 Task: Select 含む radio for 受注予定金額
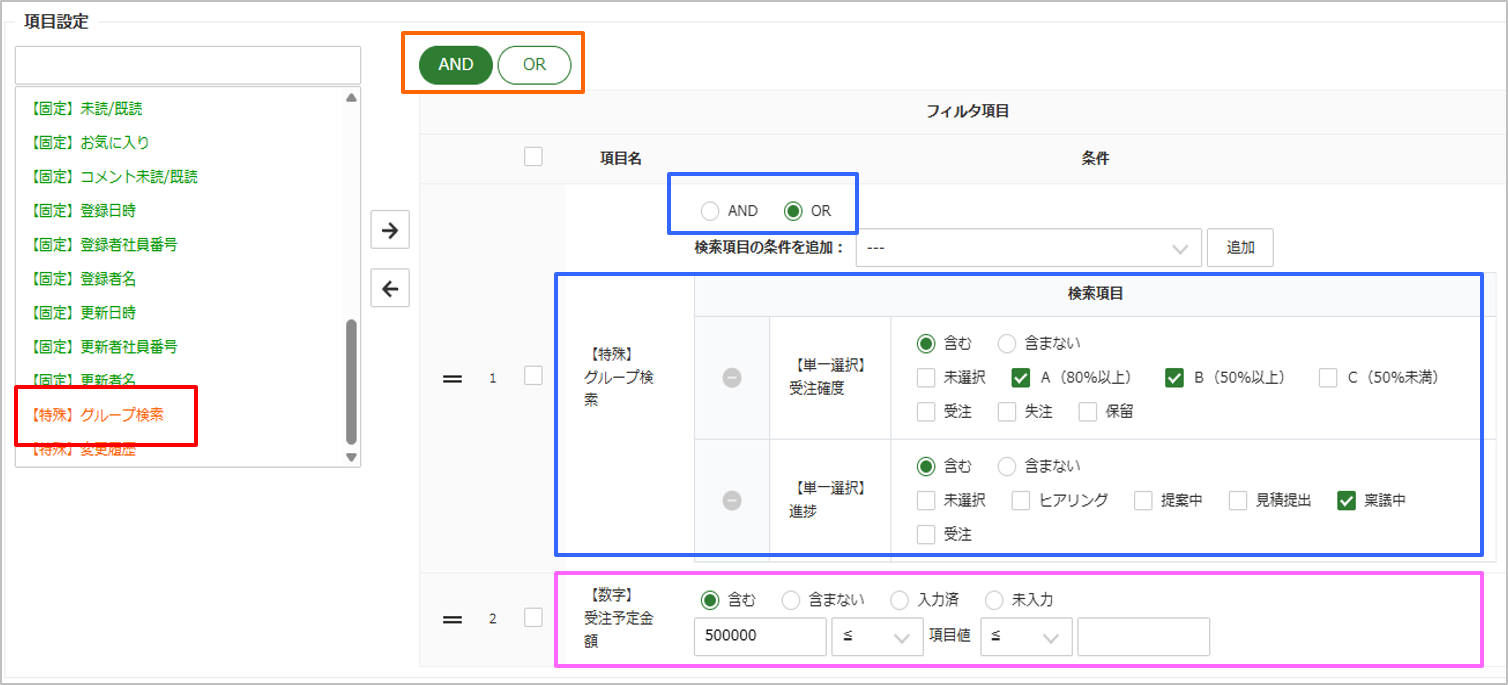click(x=710, y=600)
